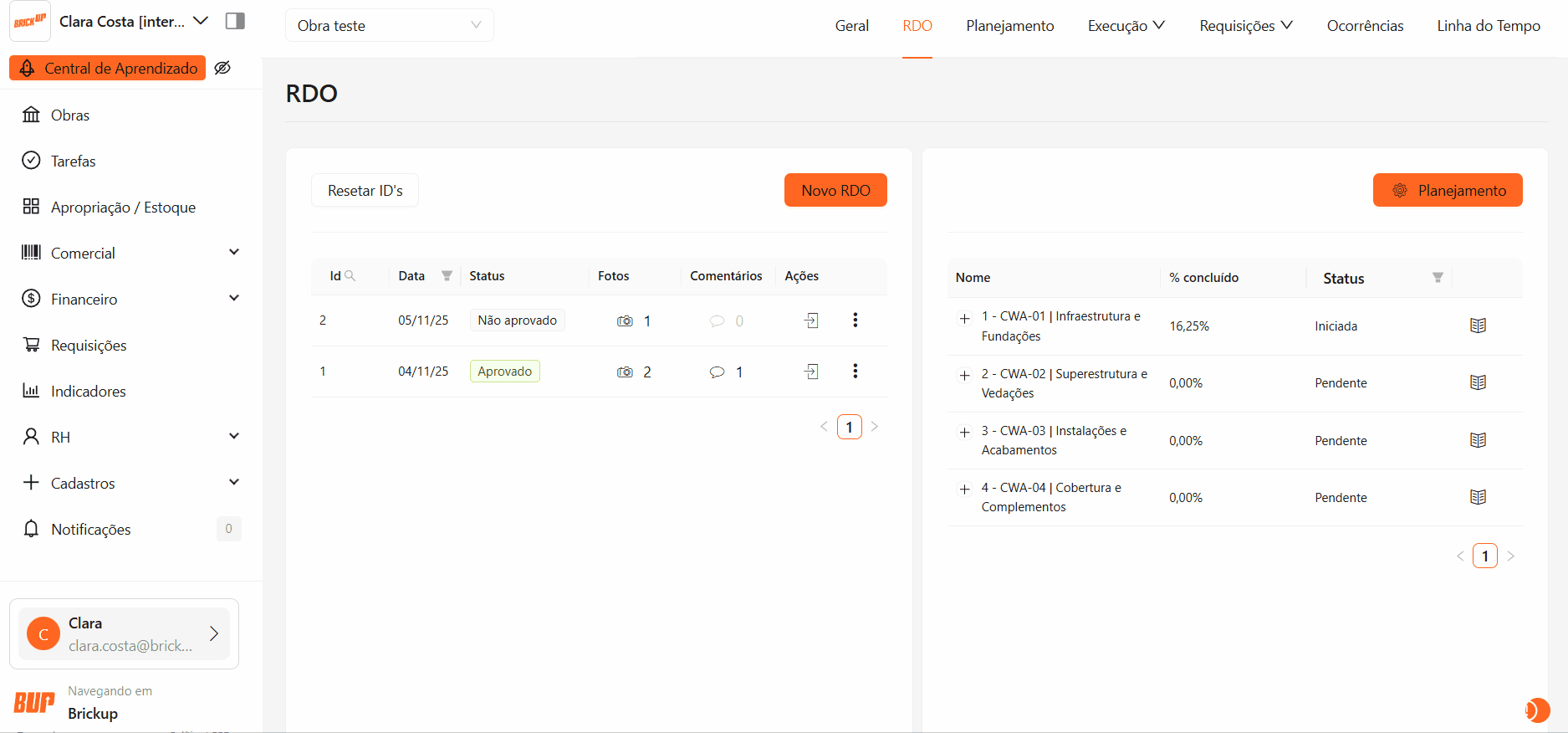Click the Novo RDO button
Image resolution: width=1568 pixels, height=733 pixels.
[x=835, y=191]
